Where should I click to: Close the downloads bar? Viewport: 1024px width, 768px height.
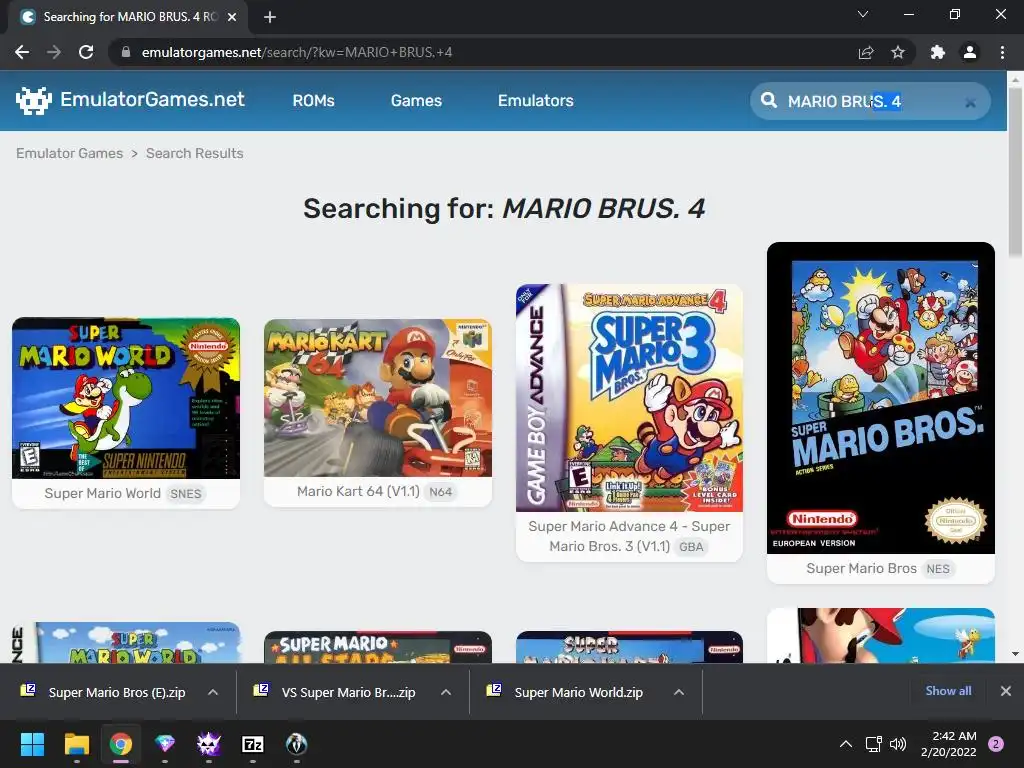coord(1006,691)
